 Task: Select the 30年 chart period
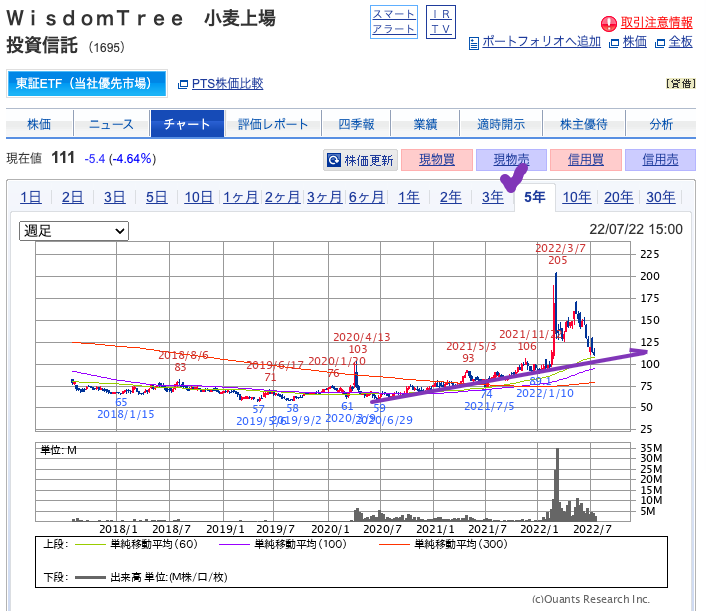[661, 197]
